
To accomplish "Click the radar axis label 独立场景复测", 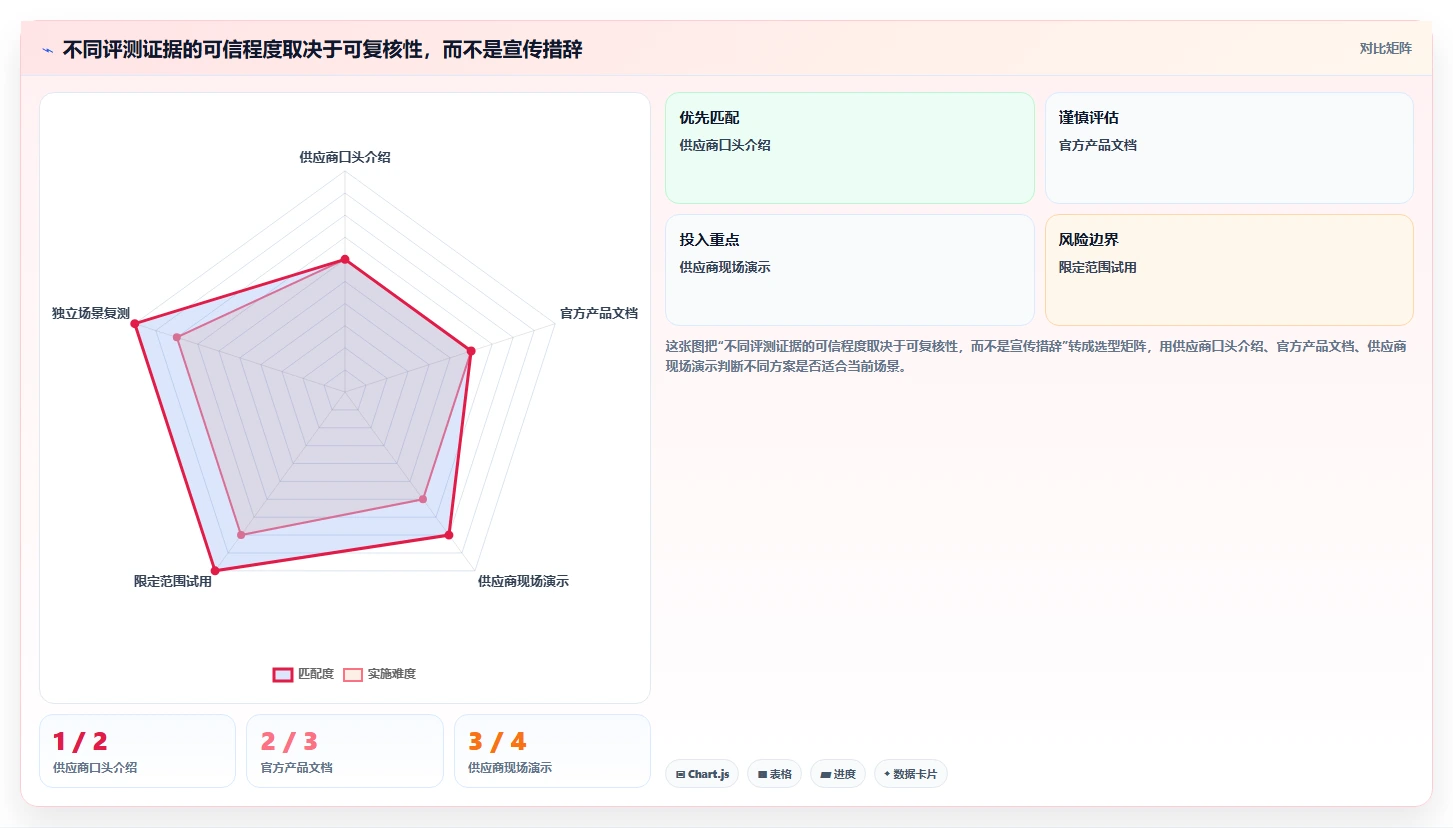I will coord(91,313).
